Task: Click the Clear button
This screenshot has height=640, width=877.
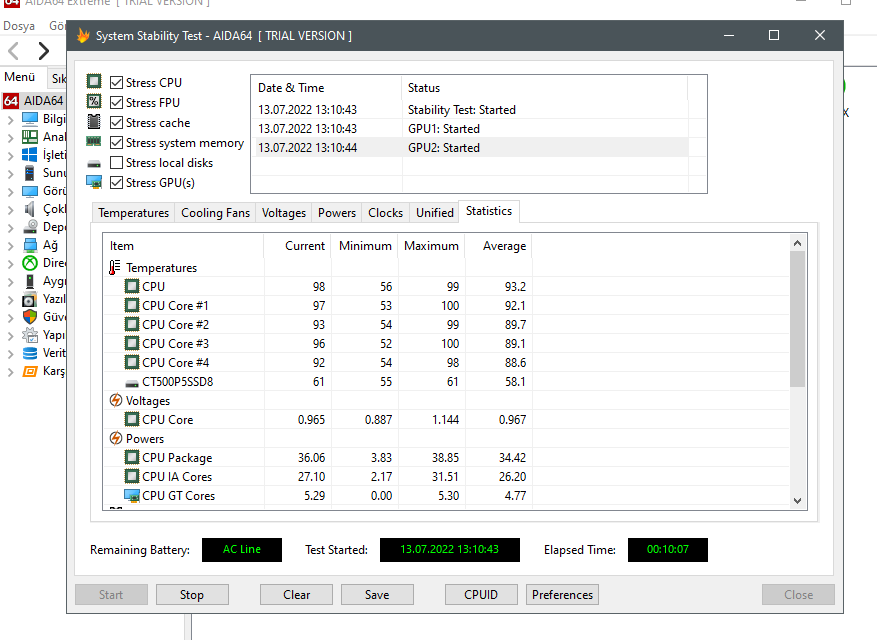Action: (x=296, y=595)
